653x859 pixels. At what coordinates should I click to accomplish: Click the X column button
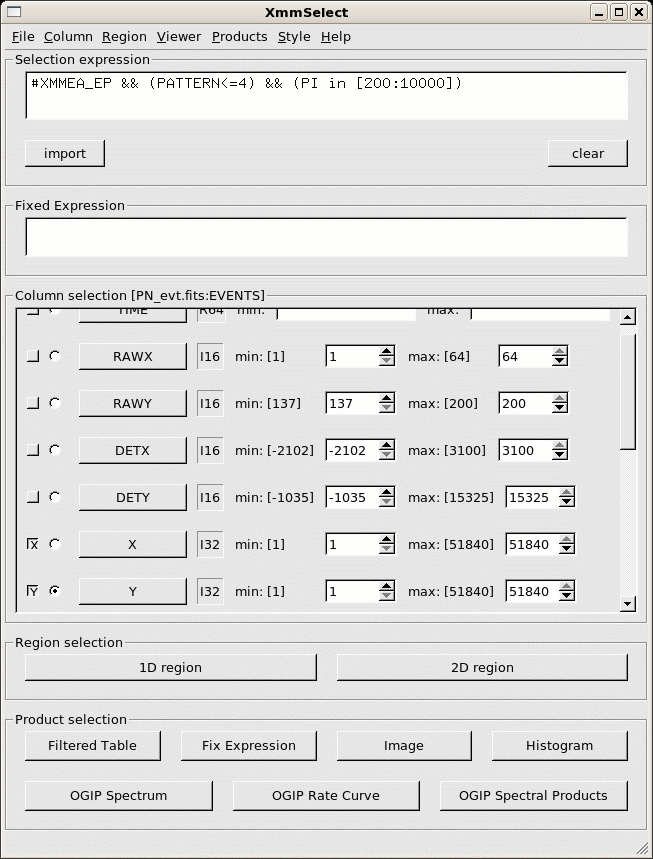point(133,545)
